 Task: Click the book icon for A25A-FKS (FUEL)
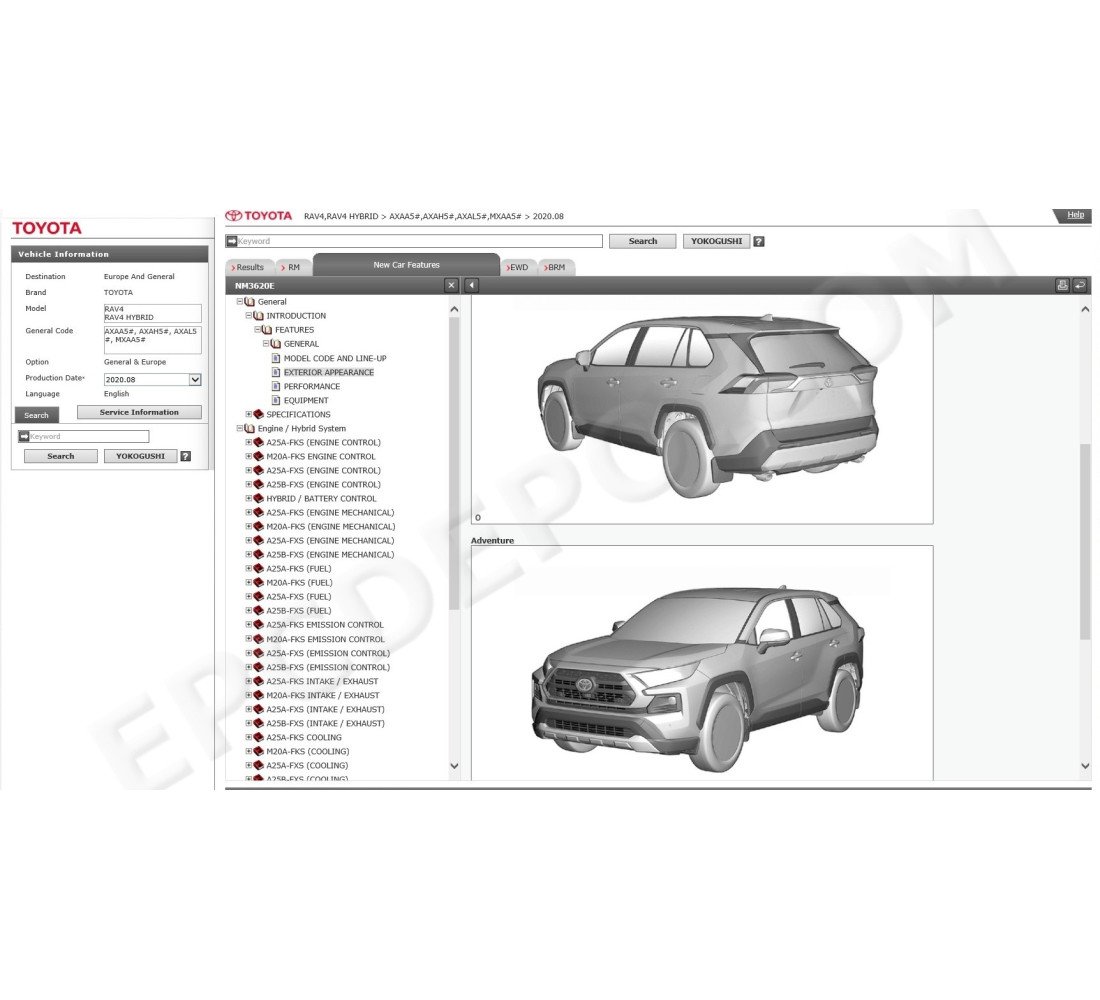click(x=258, y=568)
